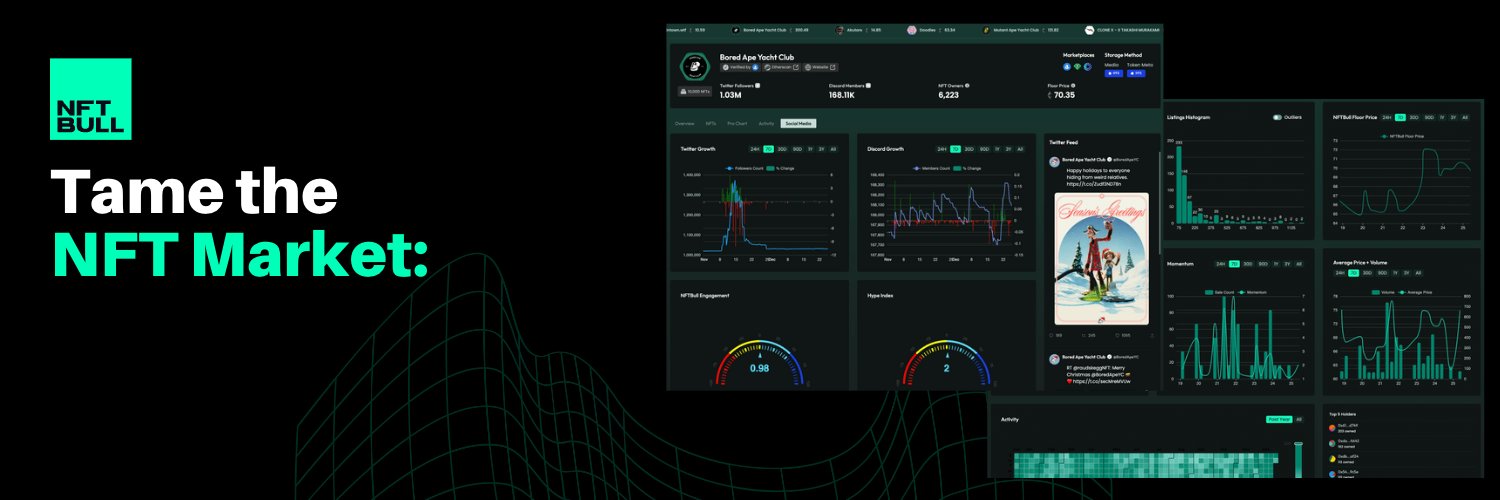Click the Floor Price info icon

pos(1073,86)
